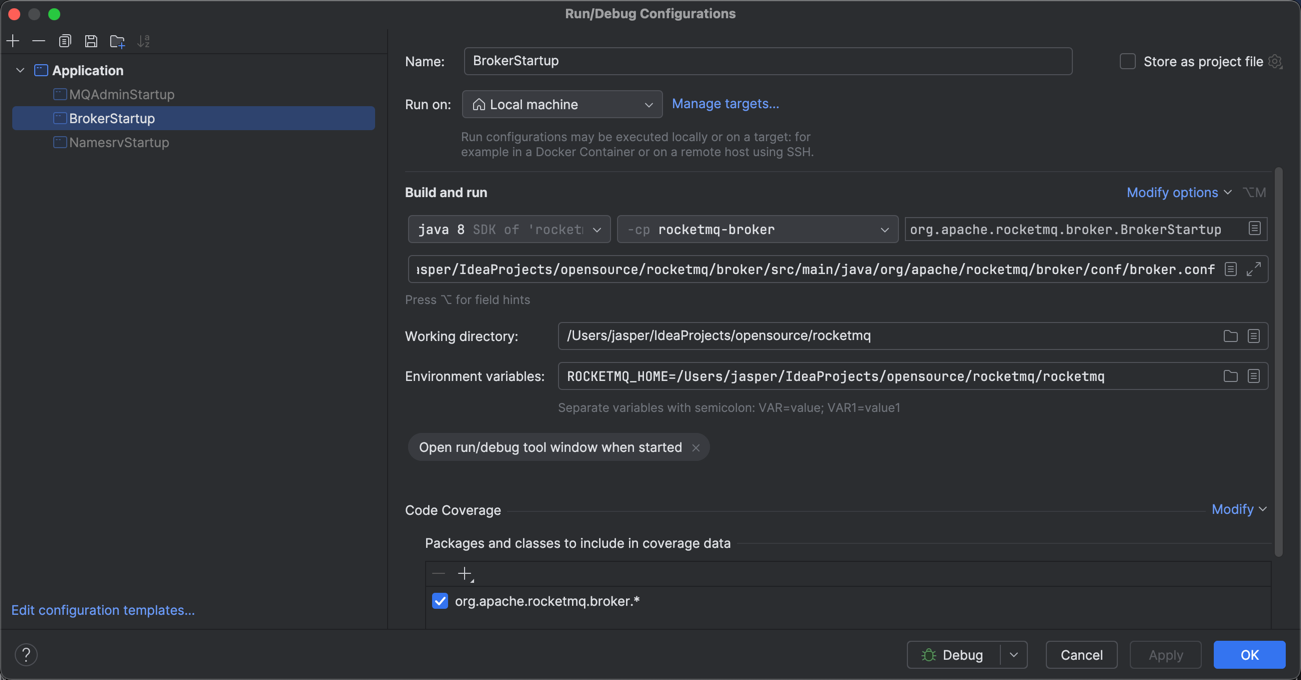Click the Application folder label
The image size is (1301, 680).
pos(88,70)
